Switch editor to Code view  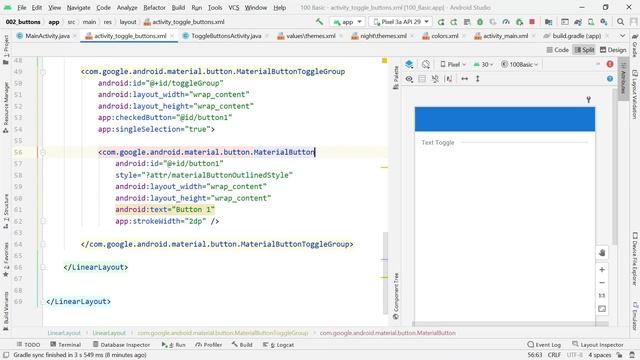(x=558, y=50)
